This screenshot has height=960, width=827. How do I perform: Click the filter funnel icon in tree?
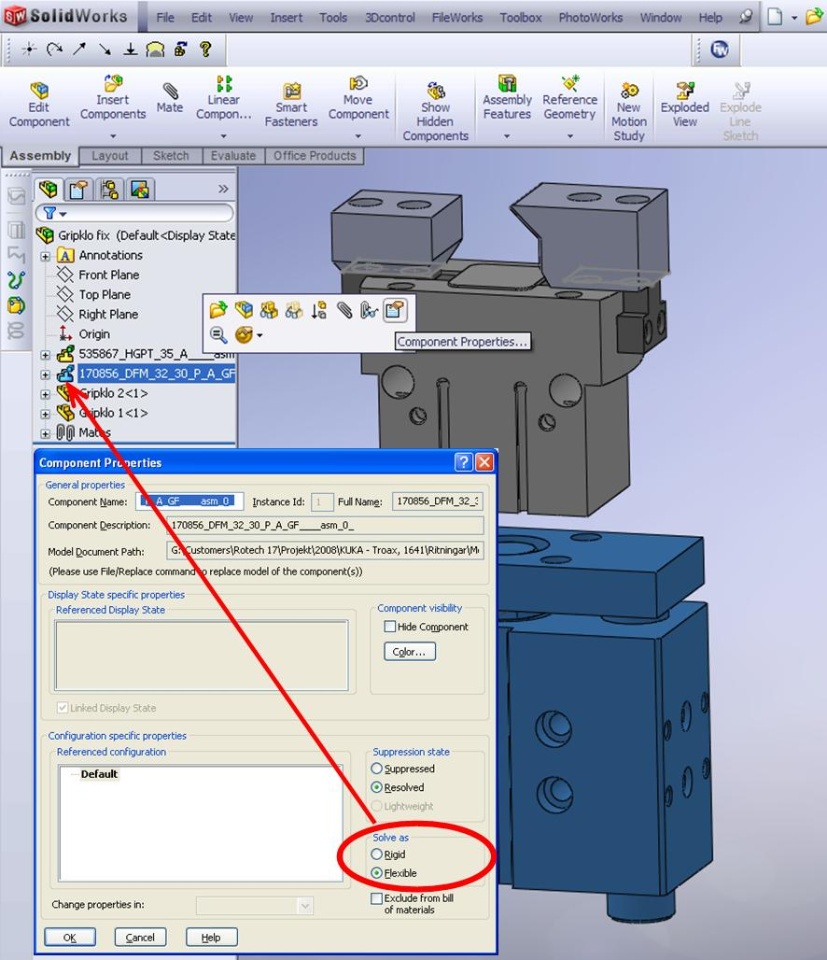coord(50,213)
